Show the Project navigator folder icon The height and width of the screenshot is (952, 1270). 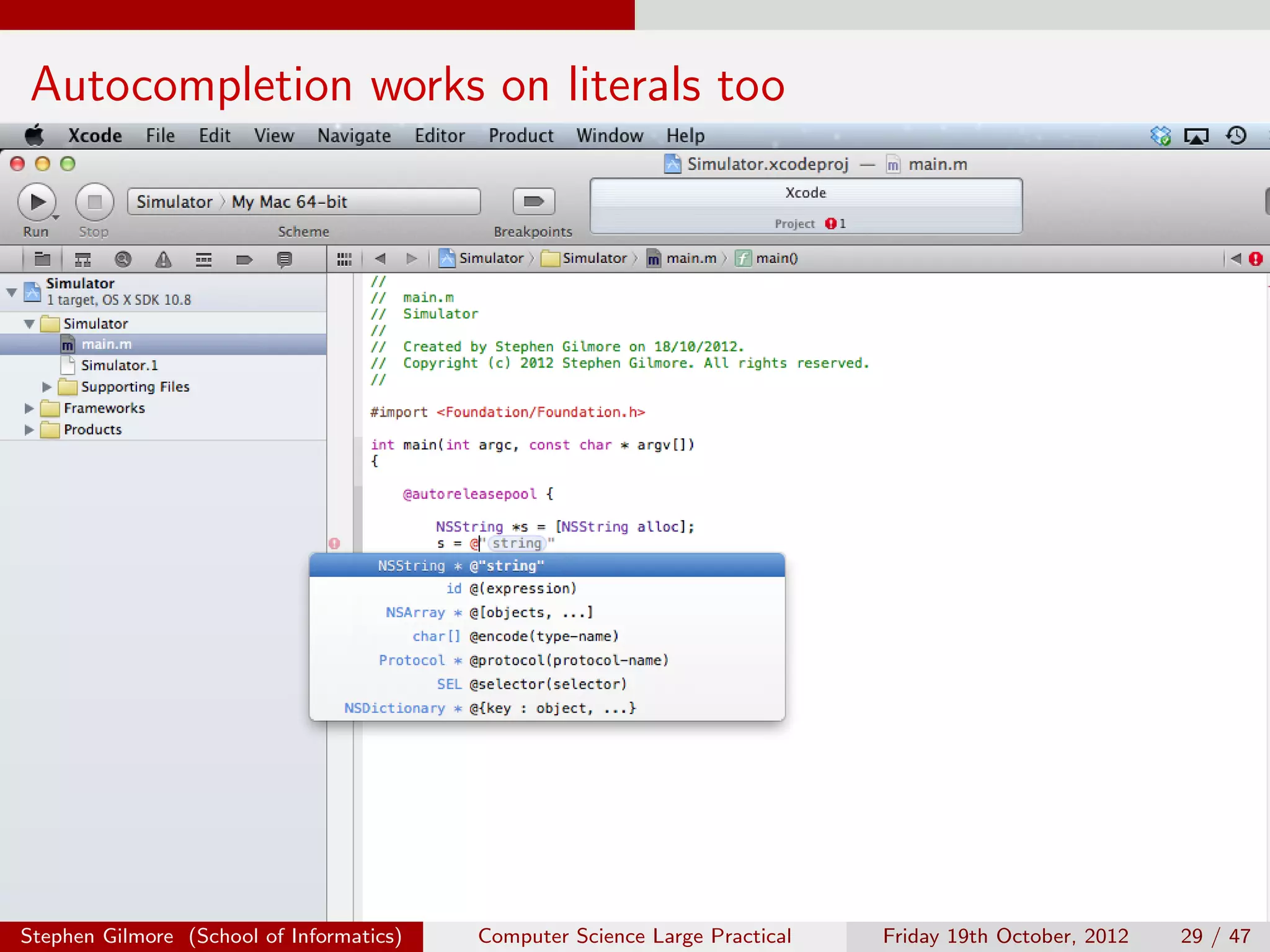(x=42, y=259)
